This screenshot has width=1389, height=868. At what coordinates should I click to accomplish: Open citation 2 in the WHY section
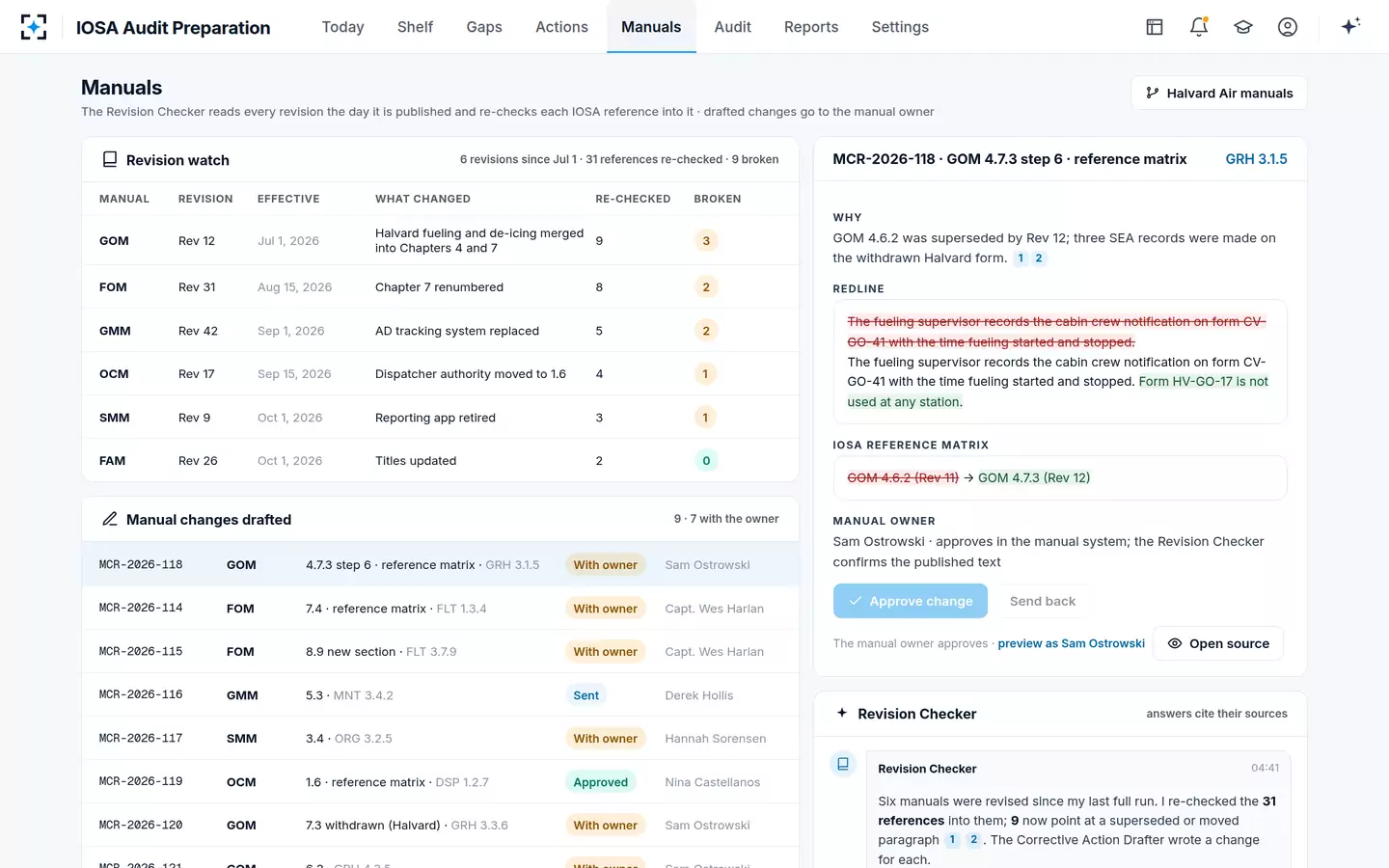1039,258
